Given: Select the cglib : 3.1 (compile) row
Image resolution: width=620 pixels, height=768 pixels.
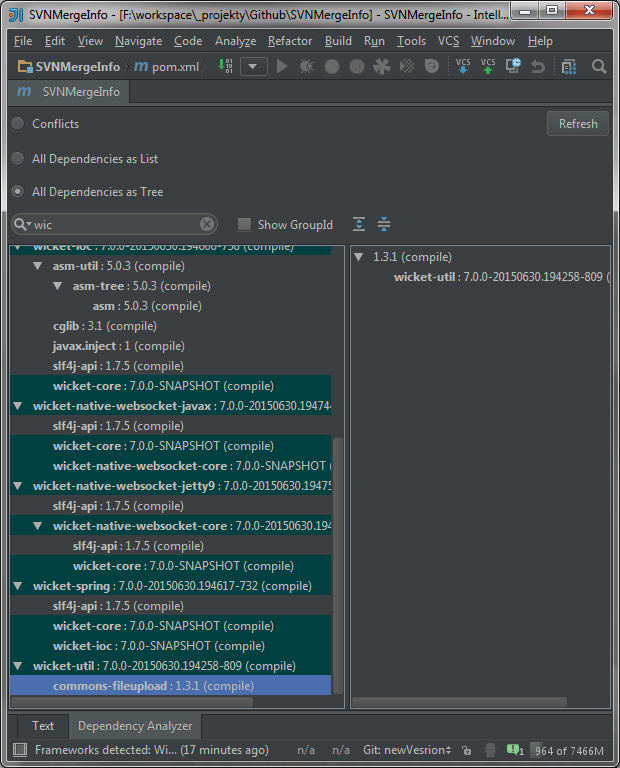Looking at the screenshot, I should (x=105, y=326).
